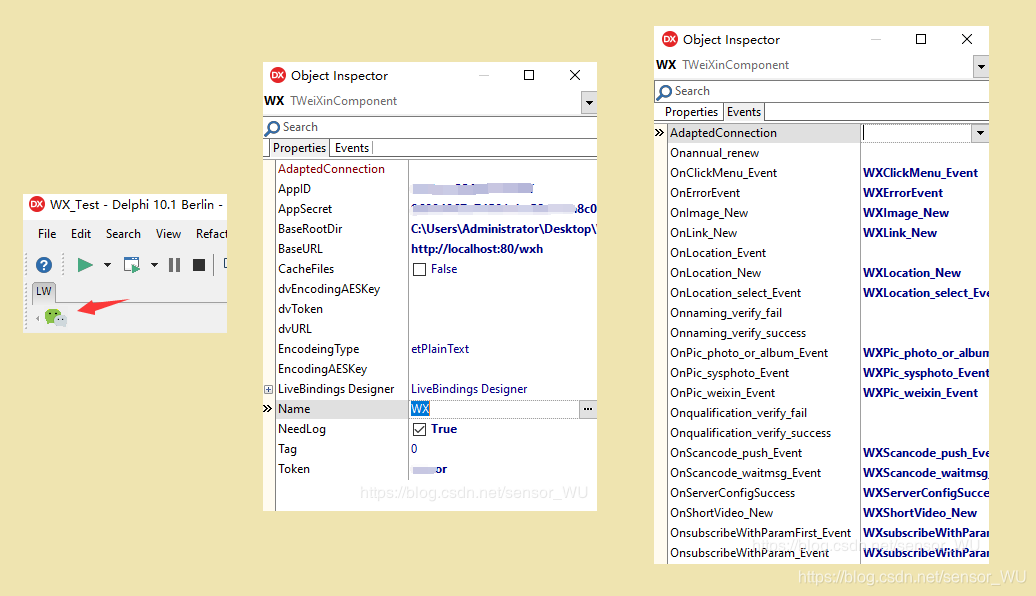Select the dvEncodingAESKey property
1036x596 pixels.
click(x=329, y=289)
